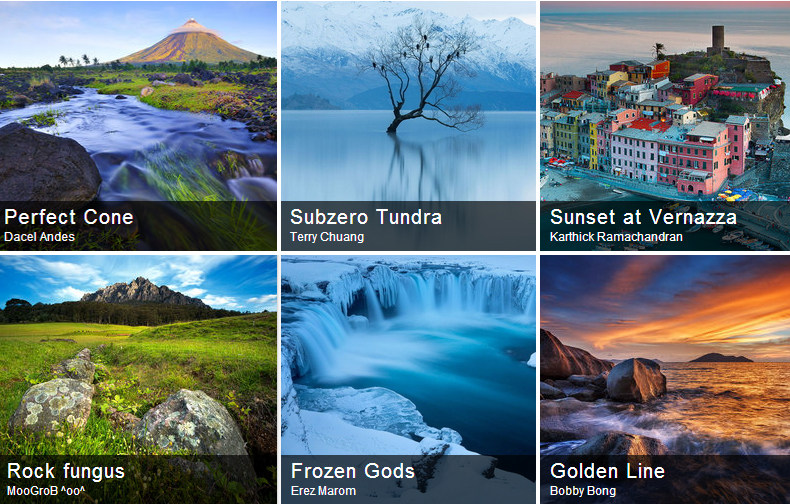Click the Rock fungus title
Image resolution: width=790 pixels, height=504 pixels.
(x=66, y=472)
